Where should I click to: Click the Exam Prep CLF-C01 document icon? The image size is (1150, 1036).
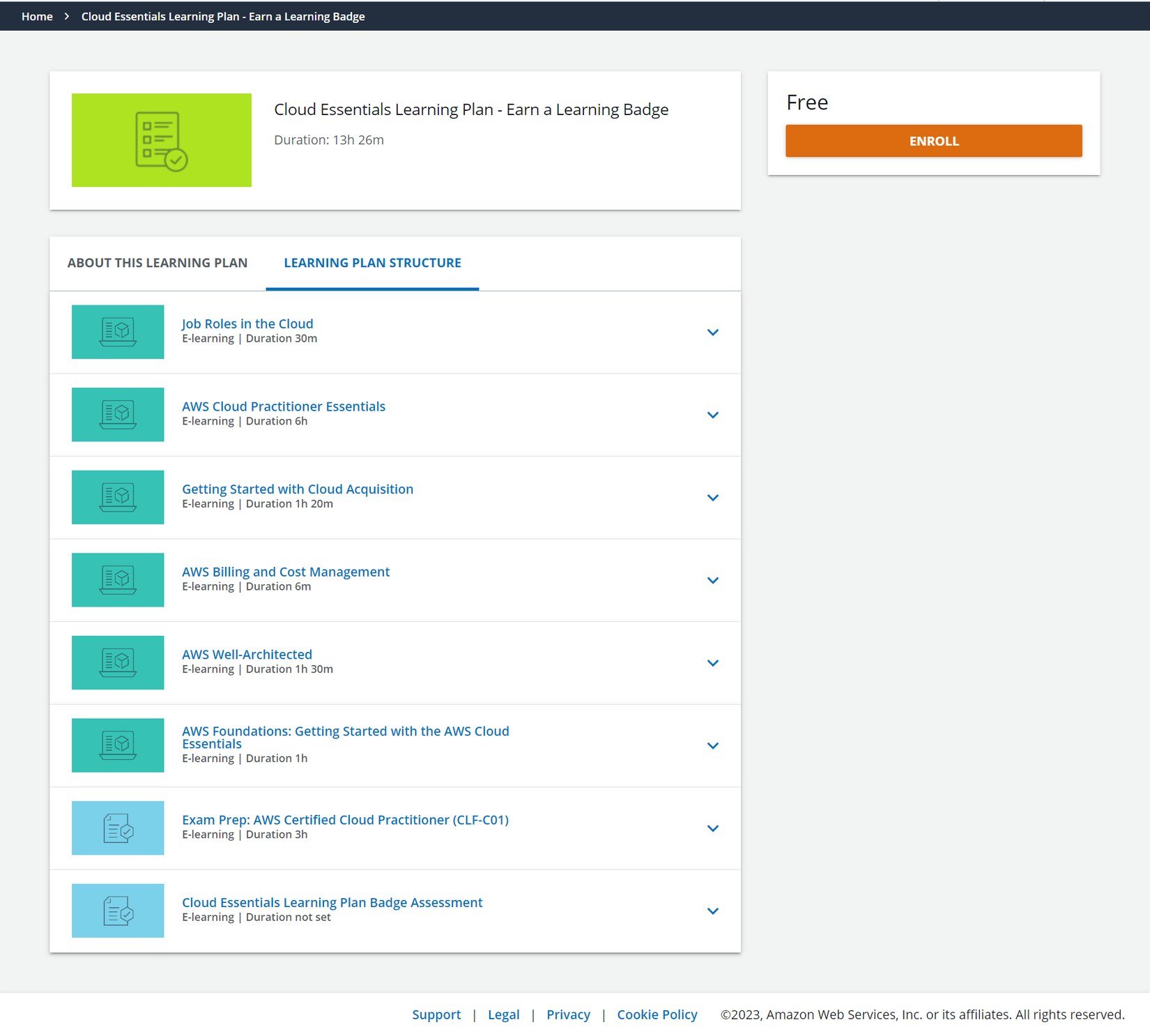[x=118, y=828]
